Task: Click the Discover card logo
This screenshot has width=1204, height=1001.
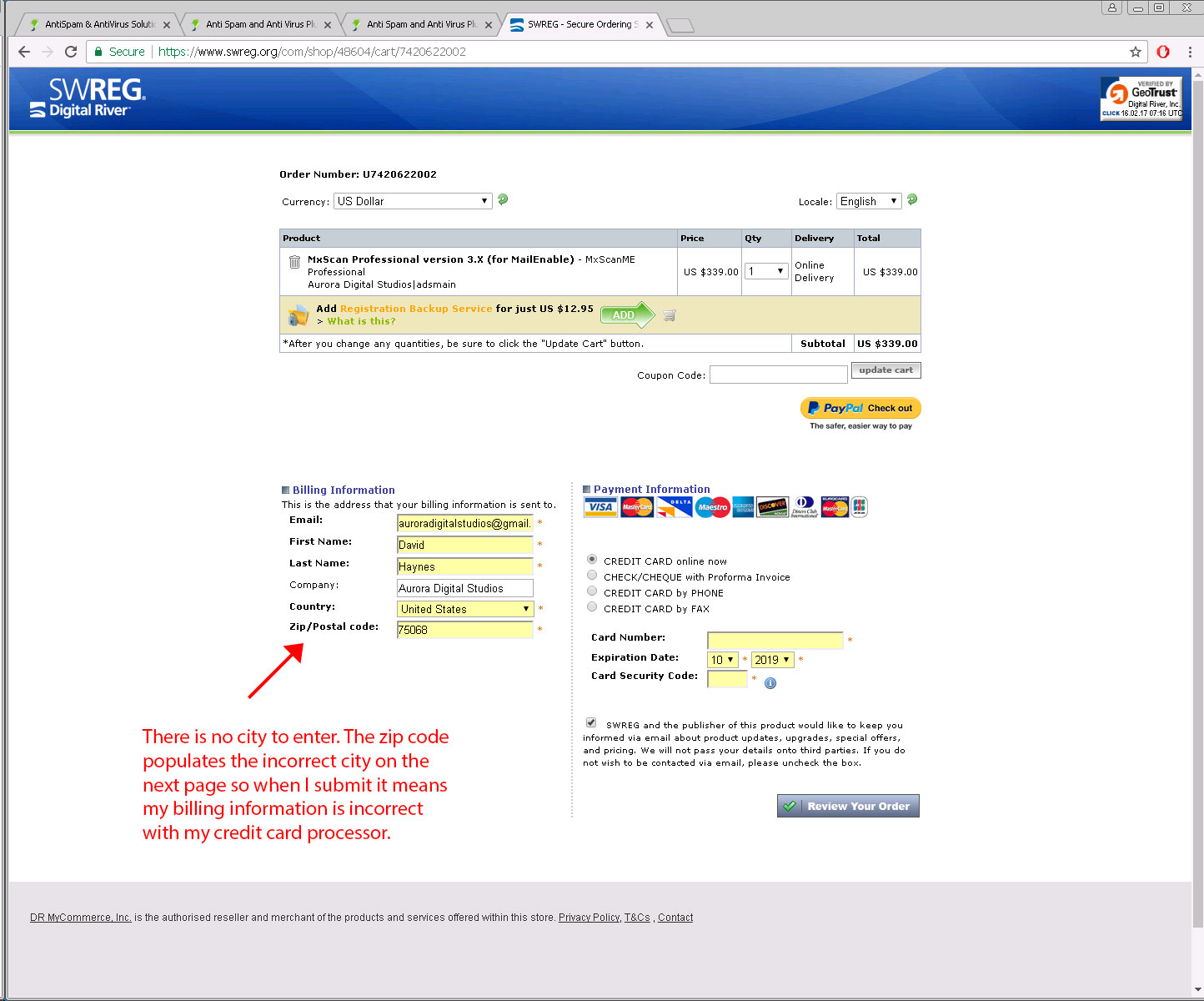Action: pos(772,507)
